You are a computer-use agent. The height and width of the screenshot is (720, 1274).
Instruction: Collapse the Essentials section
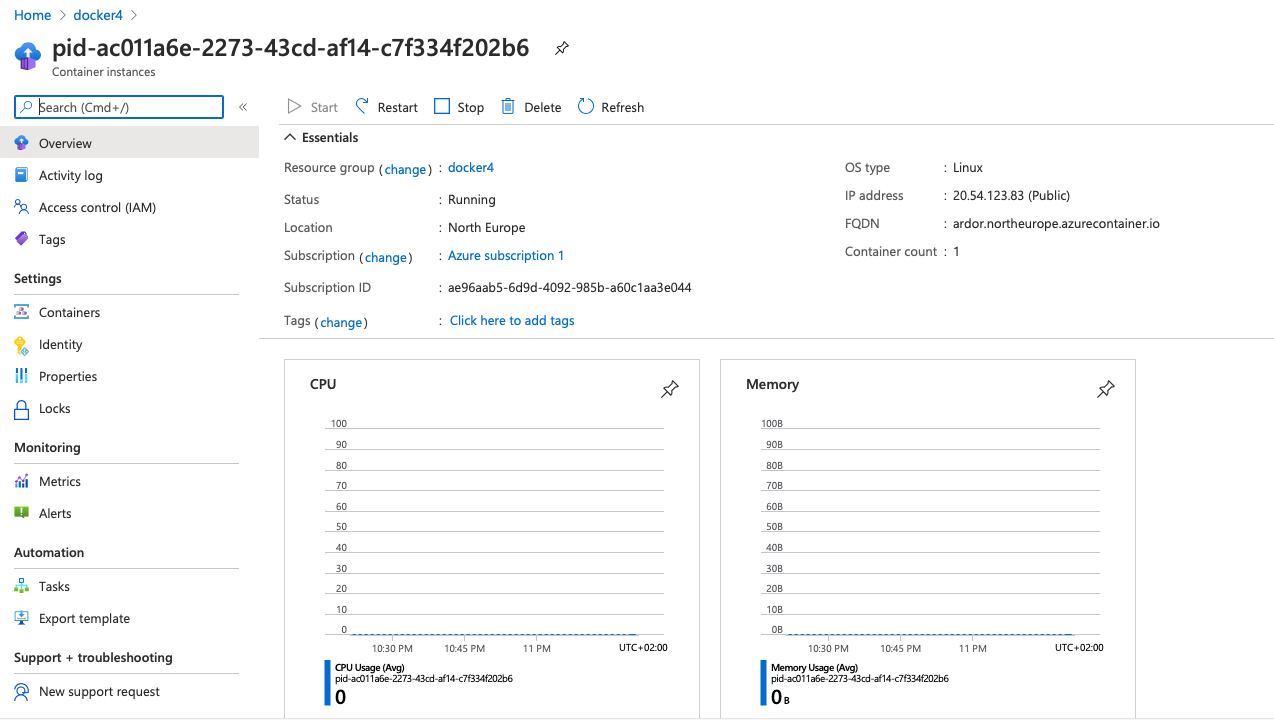coord(290,138)
